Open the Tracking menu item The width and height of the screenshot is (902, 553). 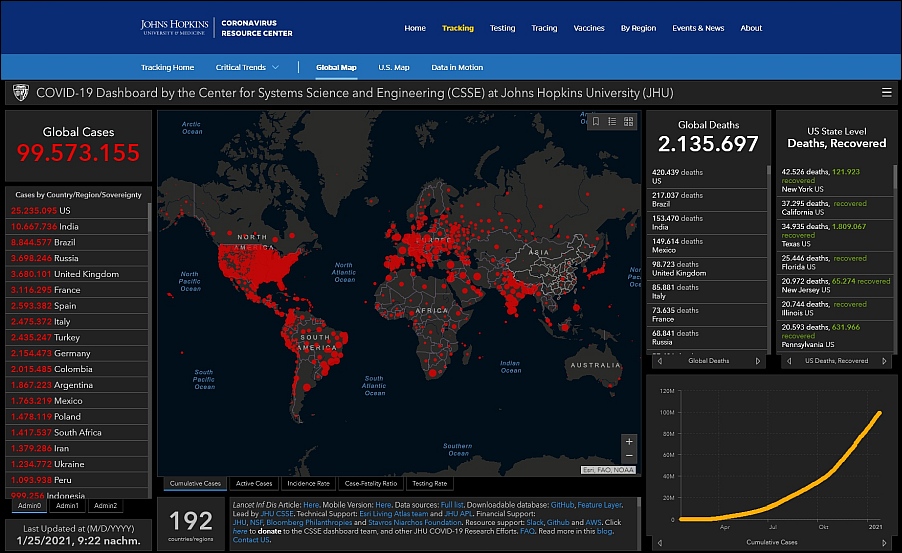click(x=458, y=28)
